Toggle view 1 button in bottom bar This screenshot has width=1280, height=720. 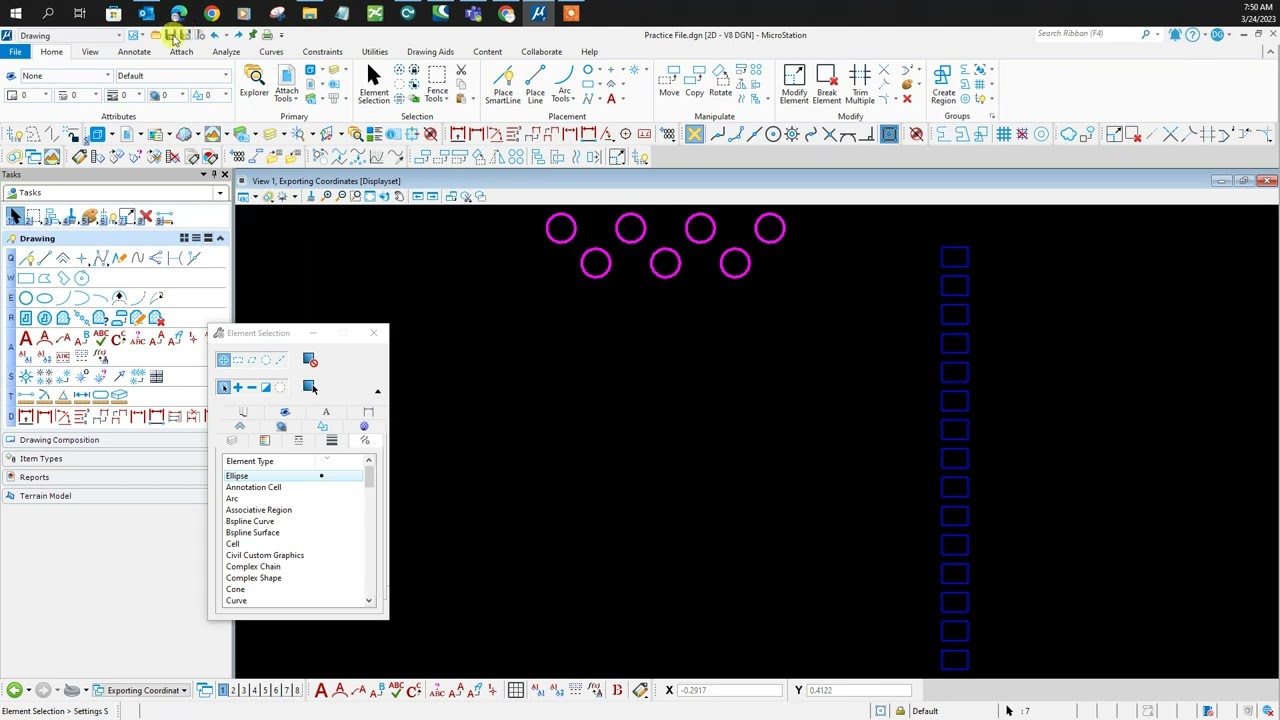(222, 690)
